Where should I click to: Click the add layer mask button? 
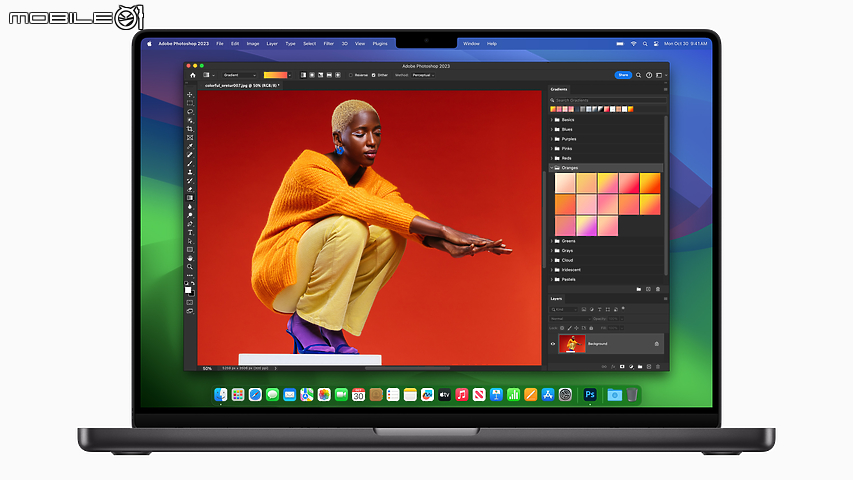coord(622,367)
